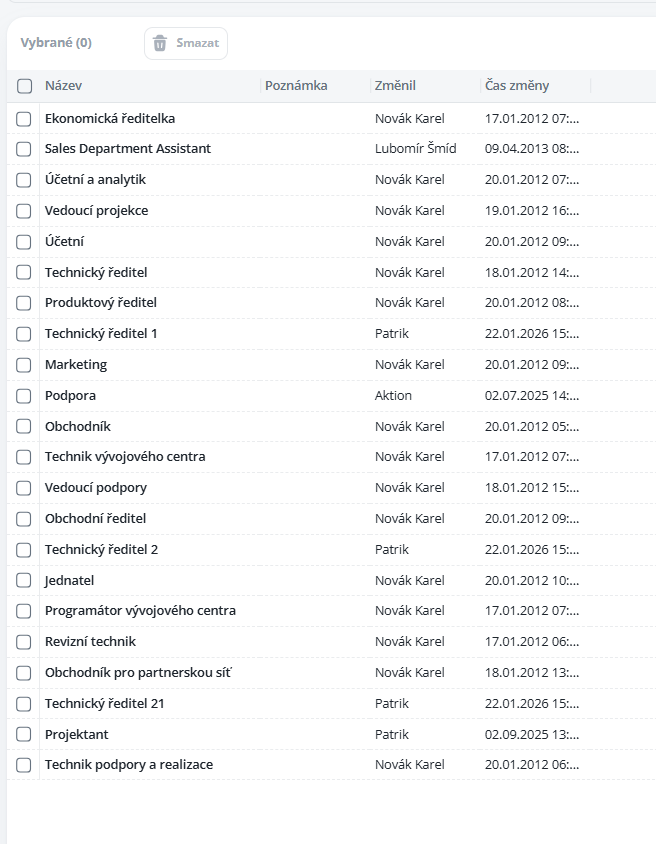Click the Revizní technik entry
This screenshot has height=844, width=656.
click(x=90, y=642)
